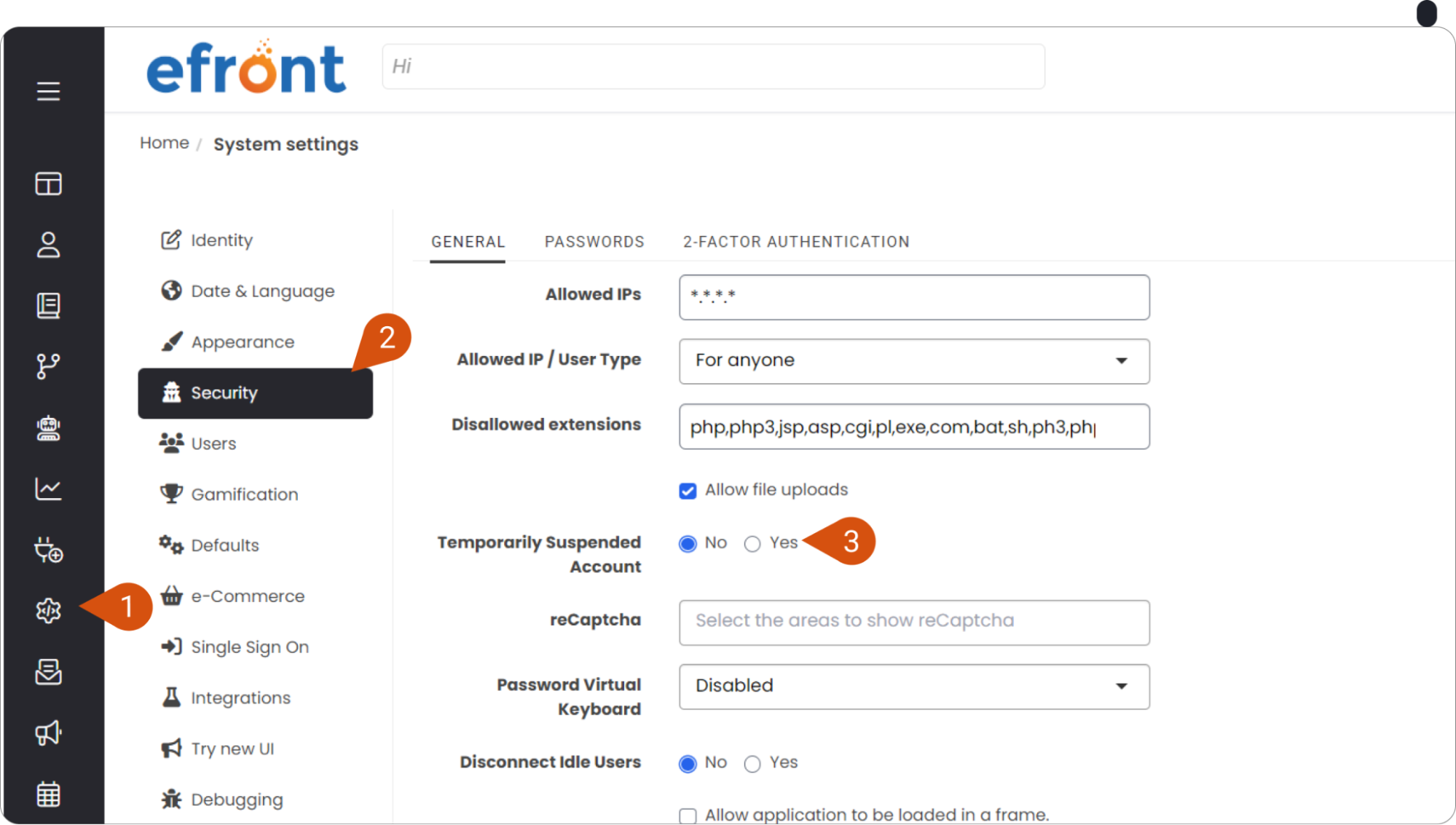The image size is (1456, 825).
Task: Click the users person icon in sidebar
Action: [48, 245]
